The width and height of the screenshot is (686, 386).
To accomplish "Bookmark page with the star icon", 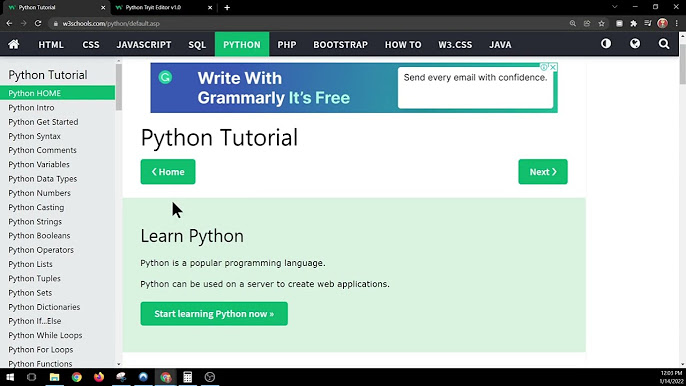I will click(x=602, y=24).
